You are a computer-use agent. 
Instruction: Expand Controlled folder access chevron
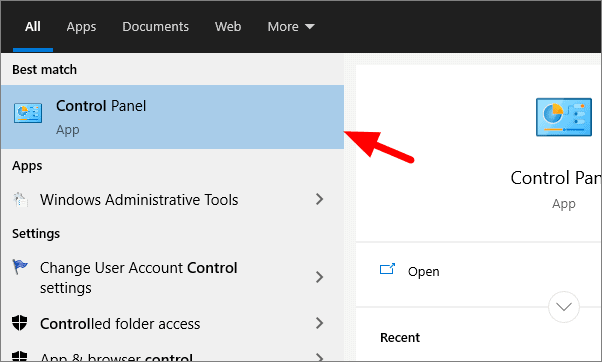(319, 323)
